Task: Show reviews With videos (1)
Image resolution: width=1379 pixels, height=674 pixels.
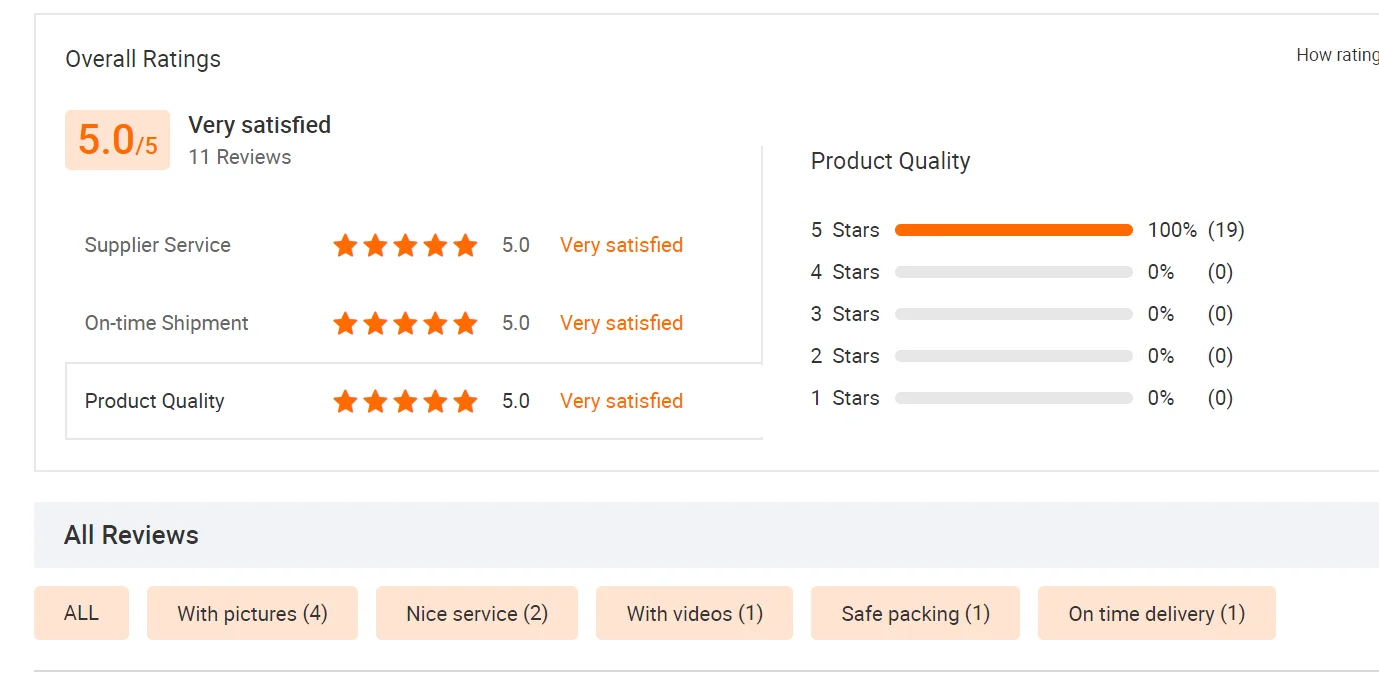Action: (x=694, y=613)
